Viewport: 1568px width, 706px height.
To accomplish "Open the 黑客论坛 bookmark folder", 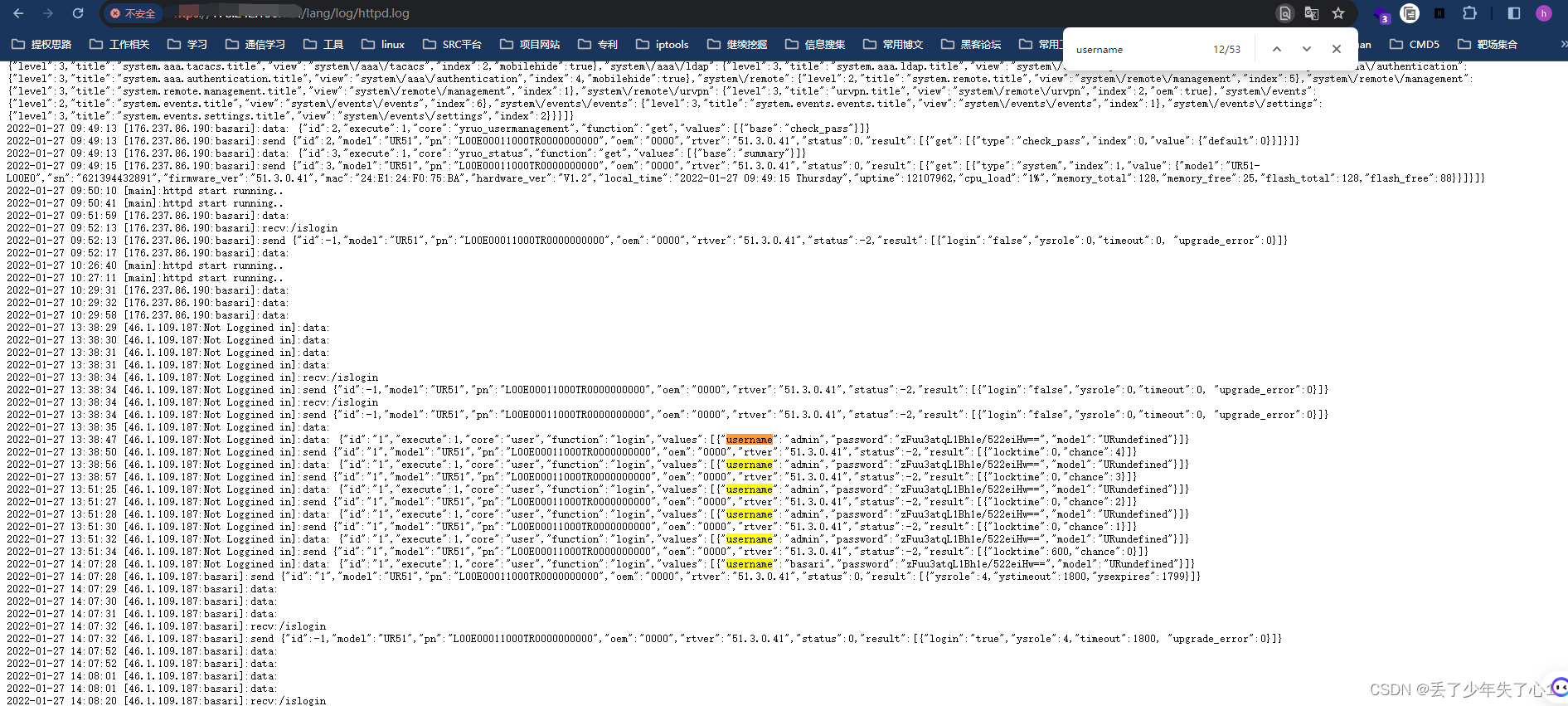I will pos(971,44).
